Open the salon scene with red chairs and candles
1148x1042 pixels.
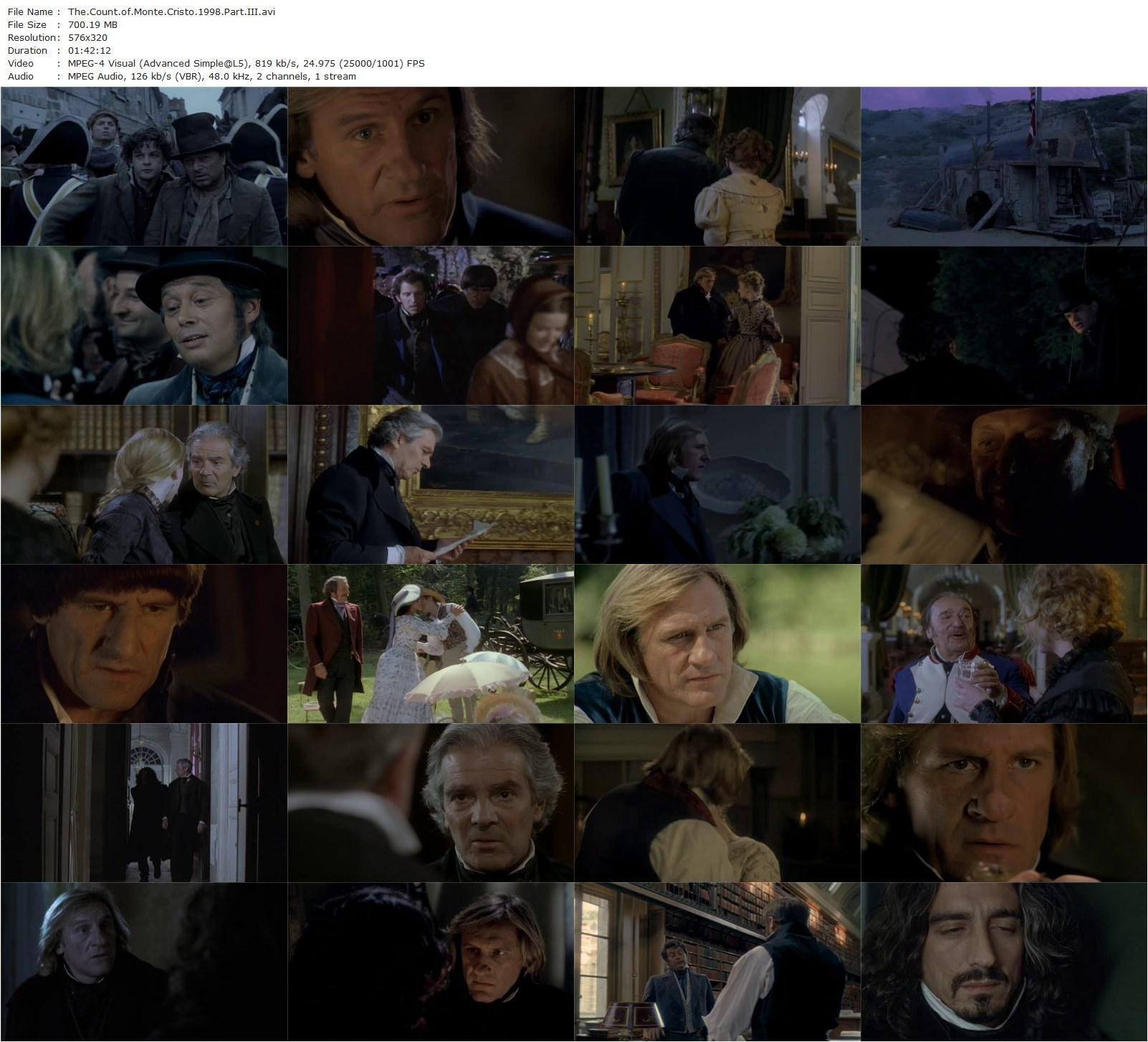[717, 325]
